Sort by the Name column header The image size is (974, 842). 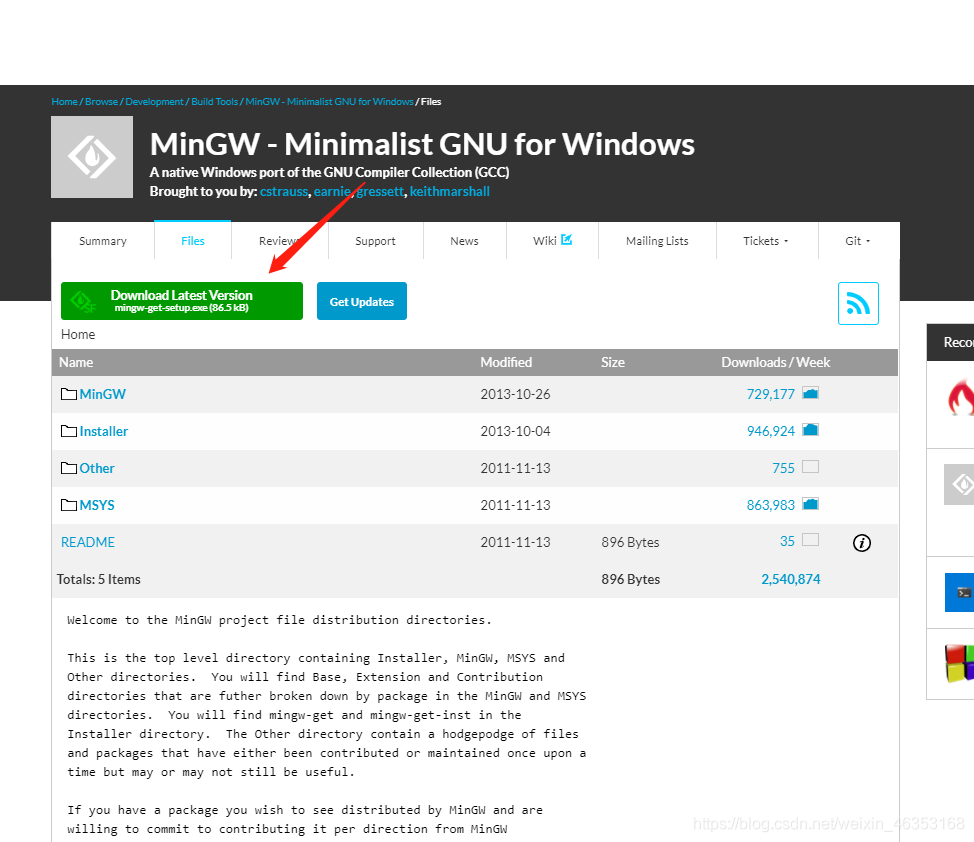pos(76,362)
